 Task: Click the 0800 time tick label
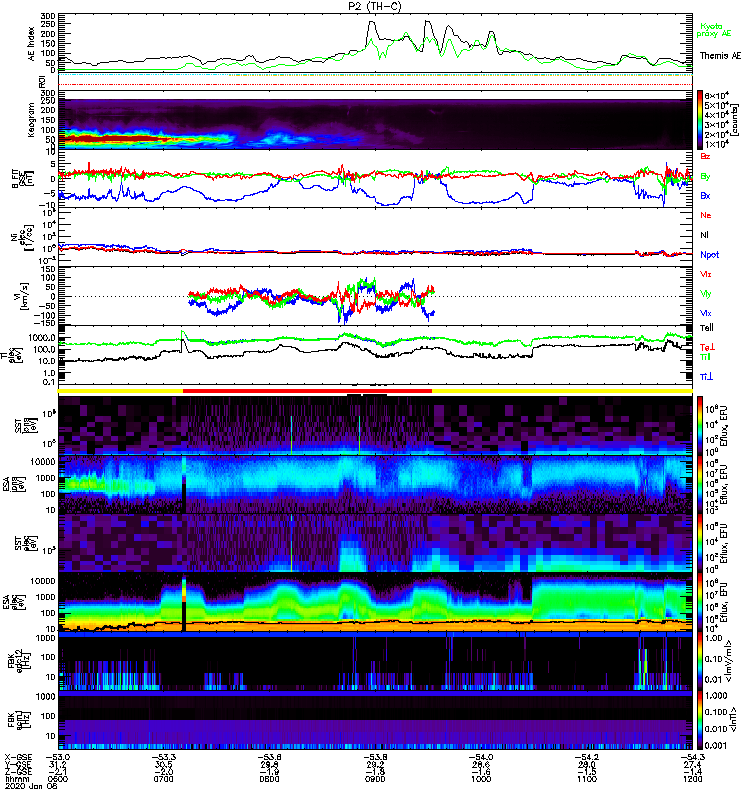[269, 779]
